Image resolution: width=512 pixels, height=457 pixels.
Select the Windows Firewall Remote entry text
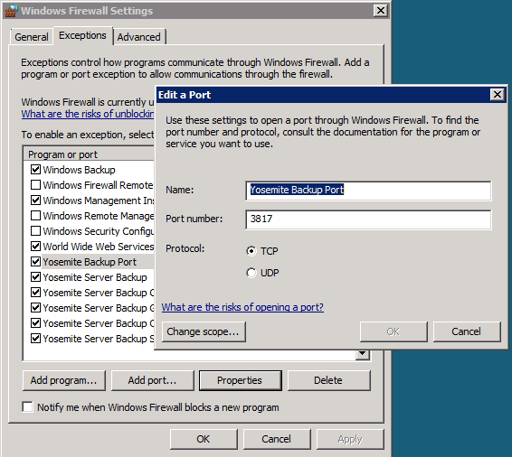click(98, 185)
